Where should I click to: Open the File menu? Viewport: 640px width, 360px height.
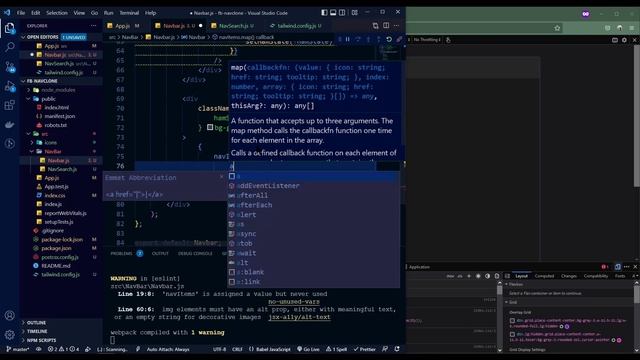[21, 13]
